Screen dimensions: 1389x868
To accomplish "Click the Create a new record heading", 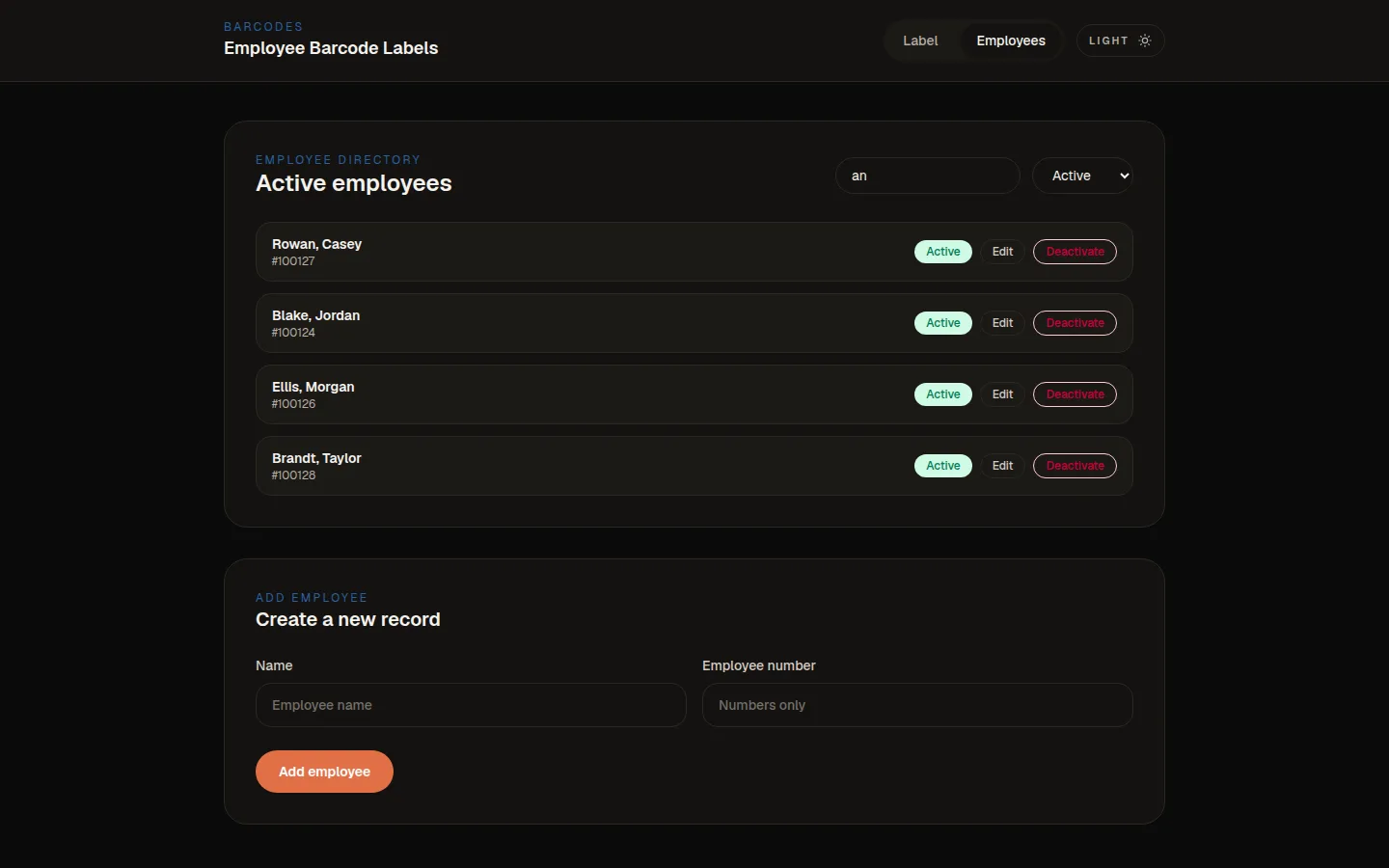I will point(348,619).
